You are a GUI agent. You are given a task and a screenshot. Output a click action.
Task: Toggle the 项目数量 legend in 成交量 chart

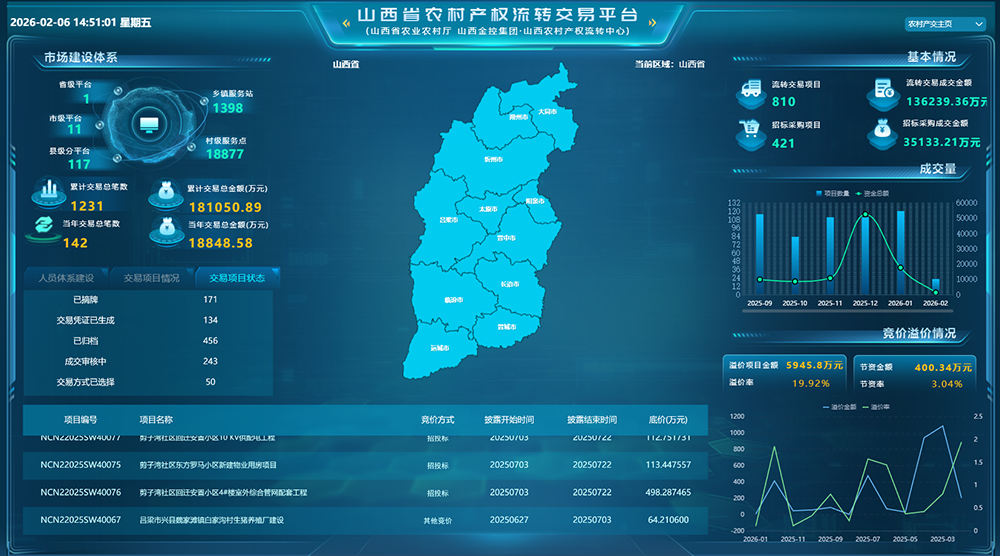click(x=831, y=192)
